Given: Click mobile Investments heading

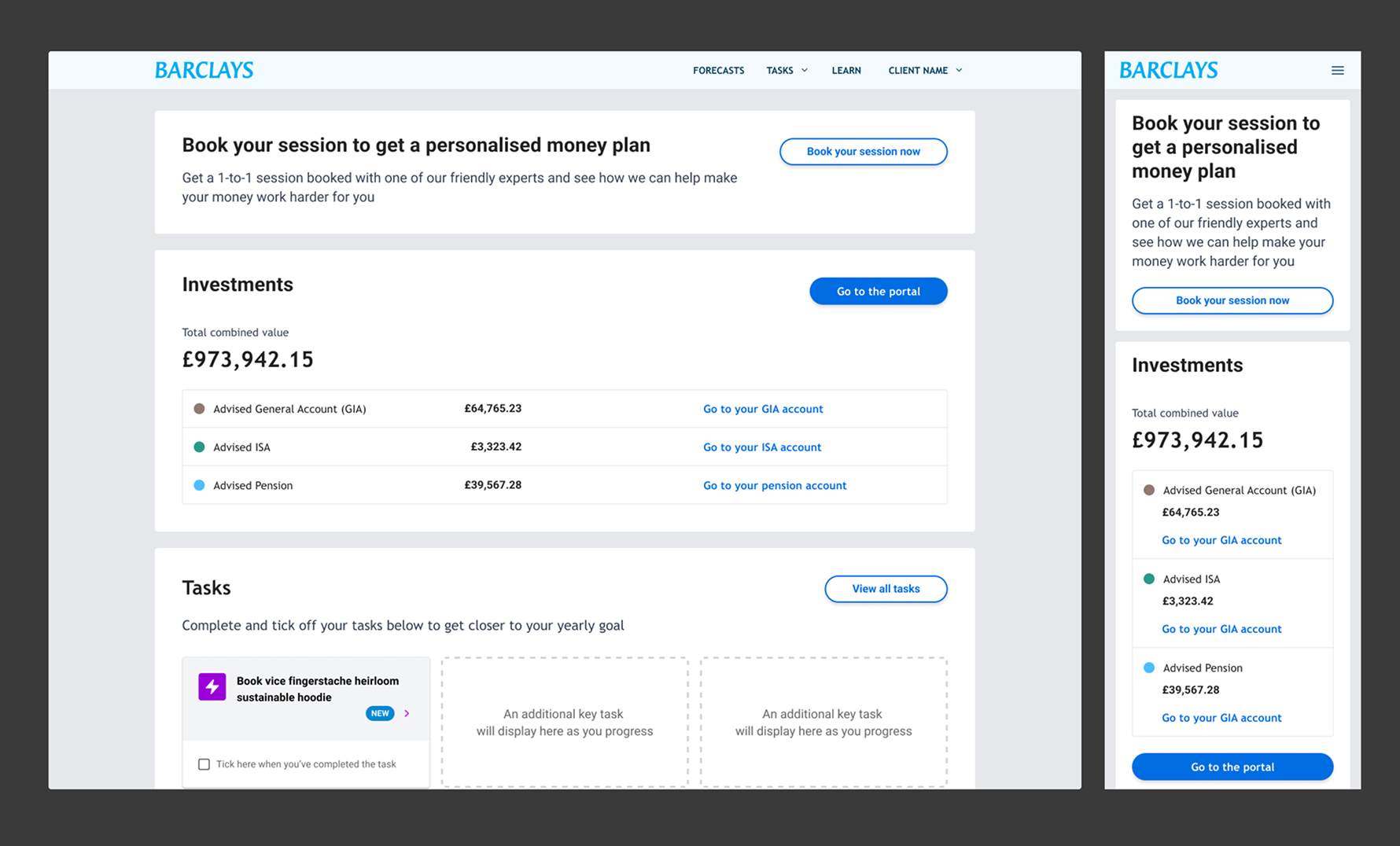Looking at the screenshot, I should [1187, 365].
